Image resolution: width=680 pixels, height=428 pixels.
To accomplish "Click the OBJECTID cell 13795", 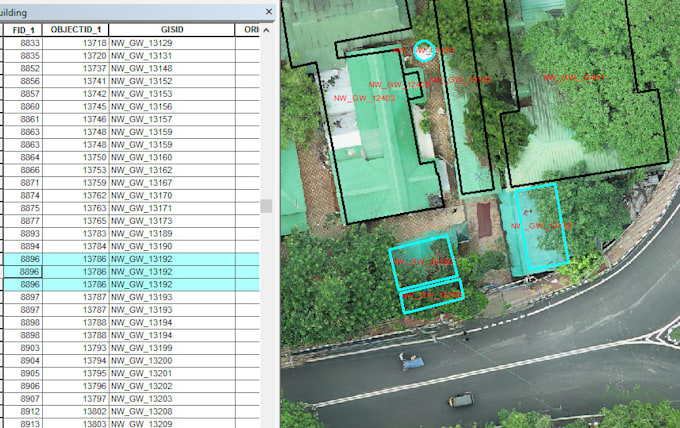I will [75, 373].
